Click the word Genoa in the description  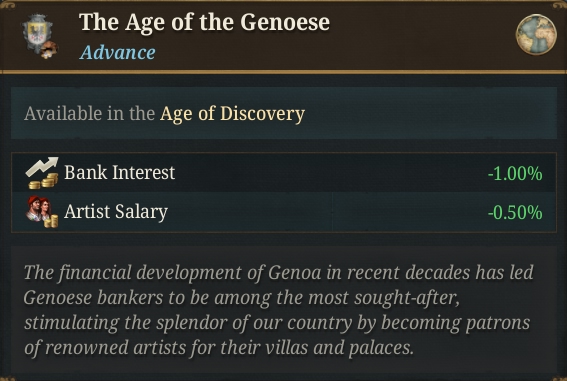click(x=295, y=273)
